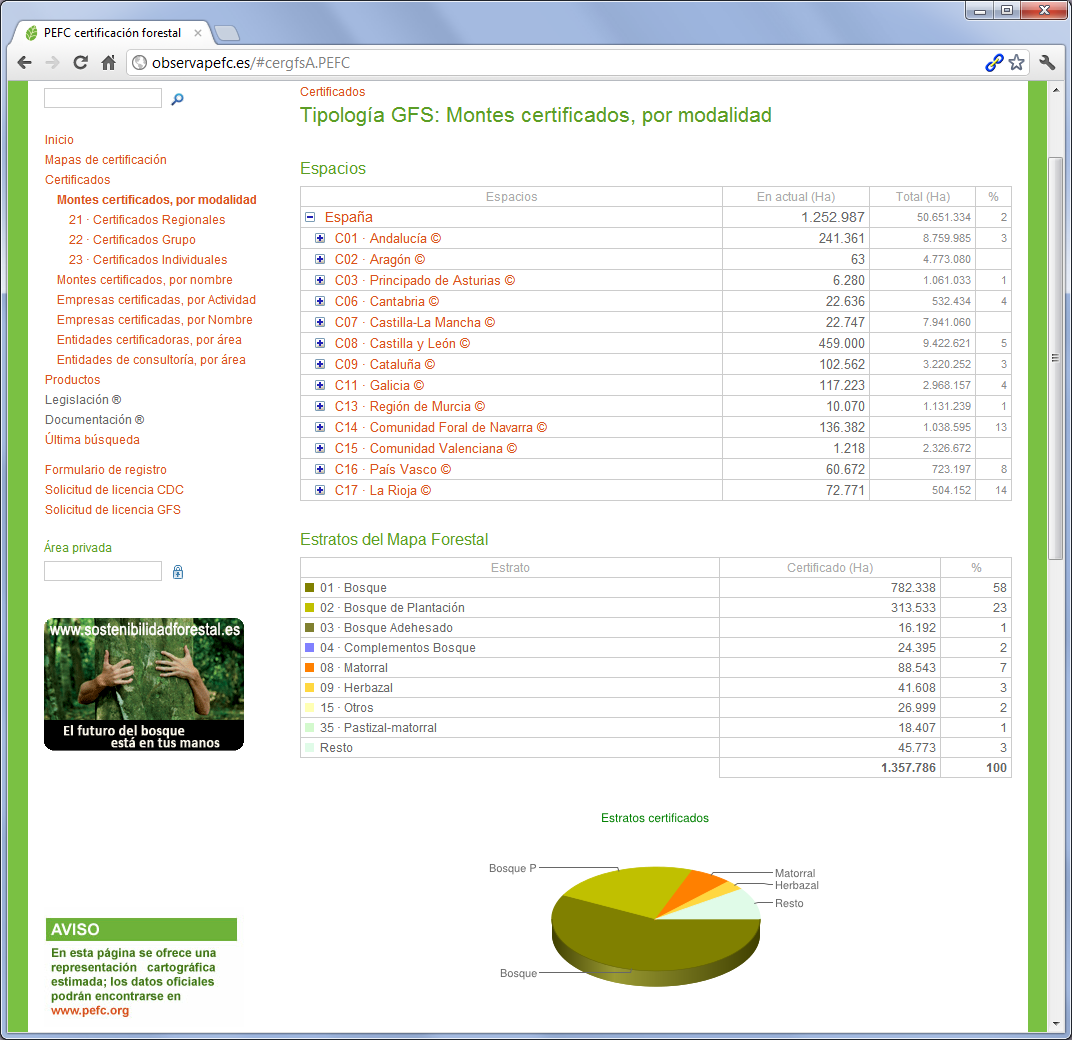Open the new tab button
This screenshot has height=1040, width=1072.
click(227, 33)
